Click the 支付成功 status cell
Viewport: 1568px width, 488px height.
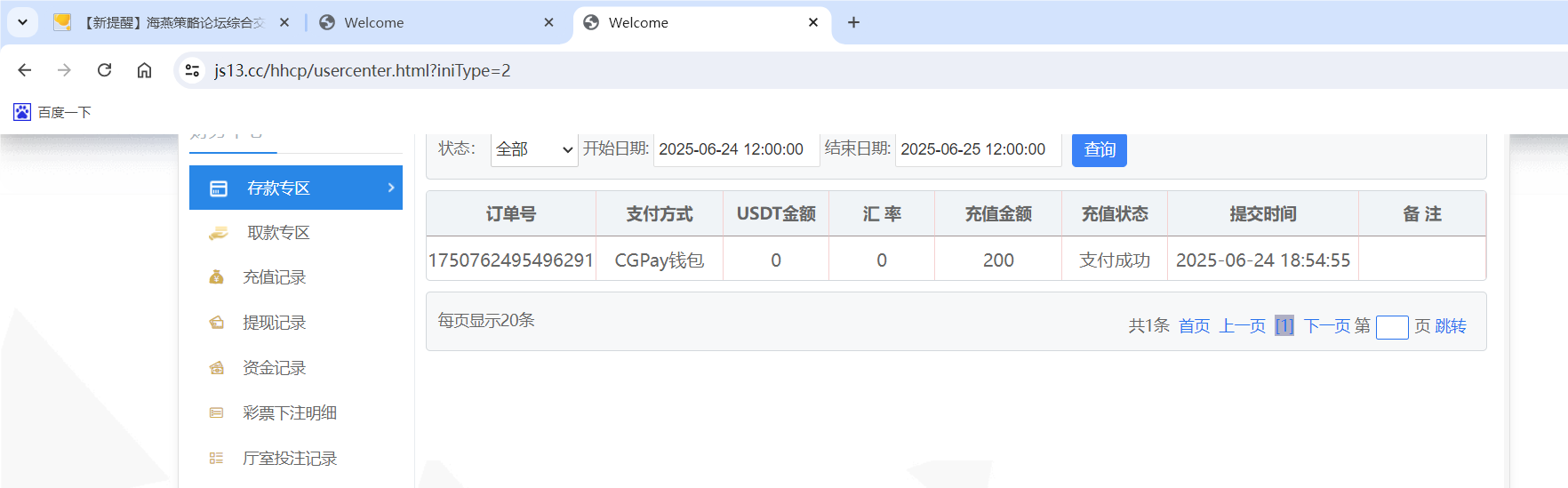[x=1115, y=260]
